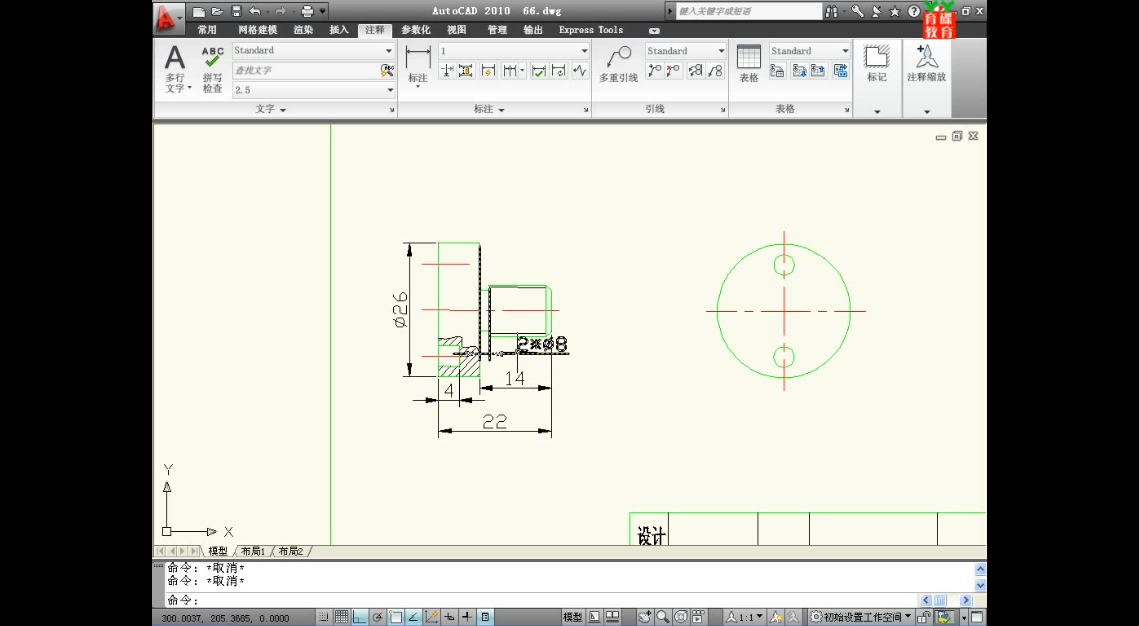Open the workspace switching (初始设置工作空间) dropdown

[x=861, y=617]
